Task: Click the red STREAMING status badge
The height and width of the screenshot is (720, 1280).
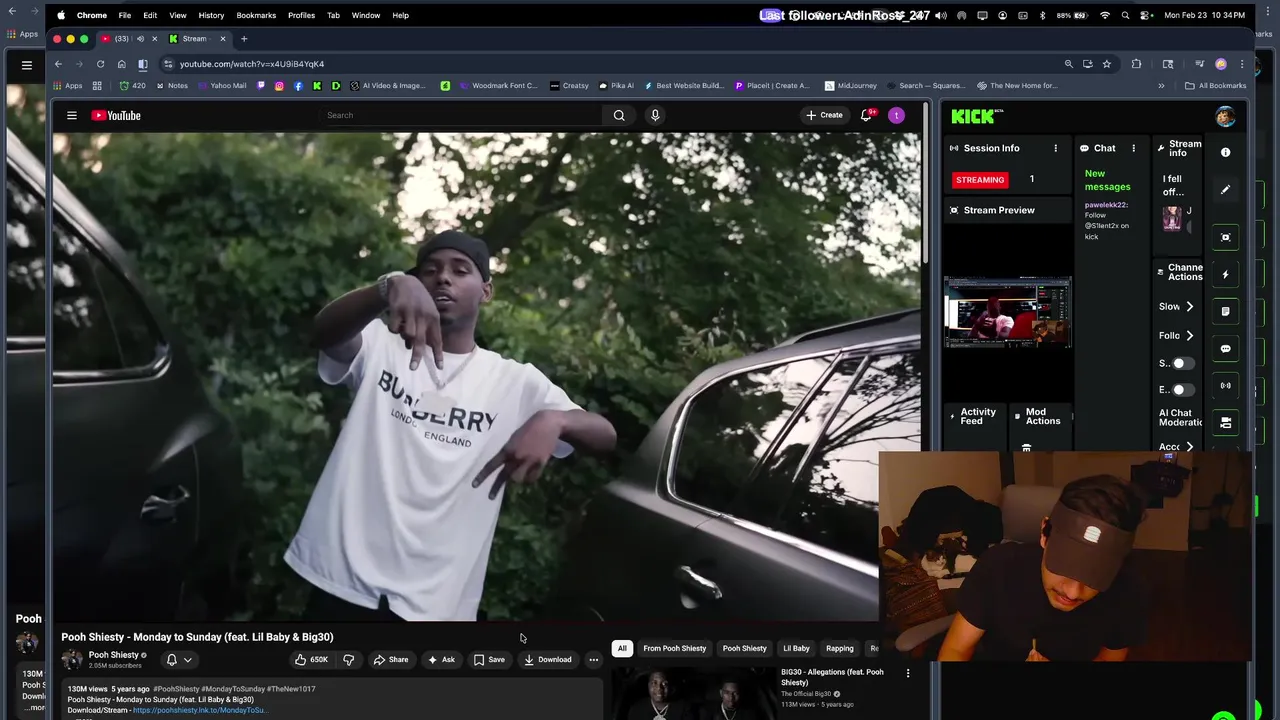Action: coord(980,180)
